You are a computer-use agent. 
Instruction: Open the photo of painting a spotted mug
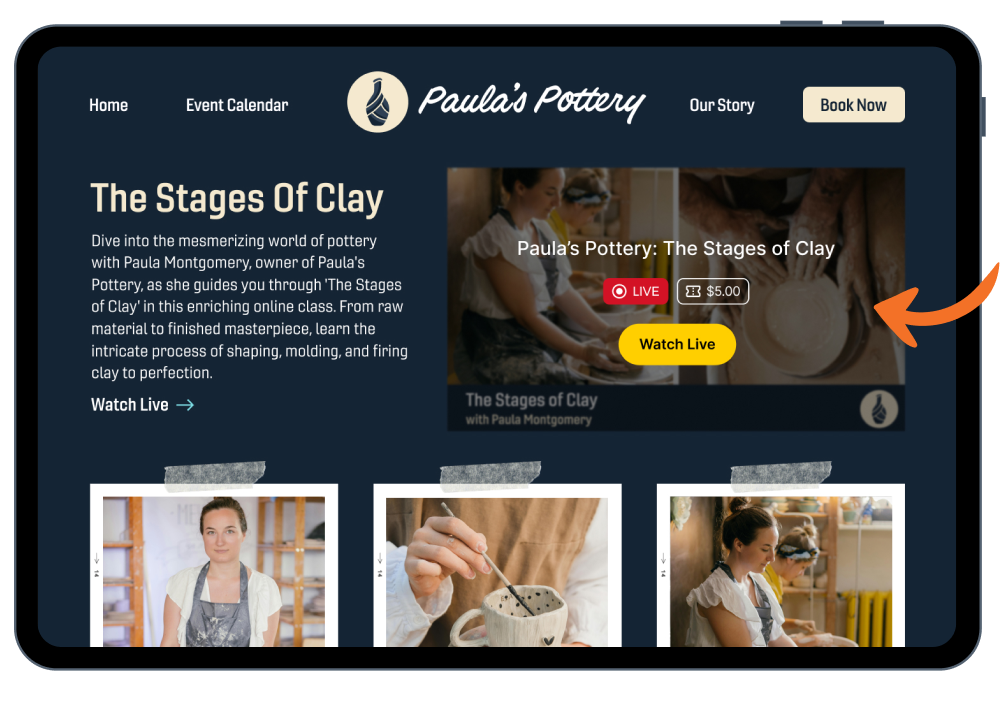click(497, 572)
